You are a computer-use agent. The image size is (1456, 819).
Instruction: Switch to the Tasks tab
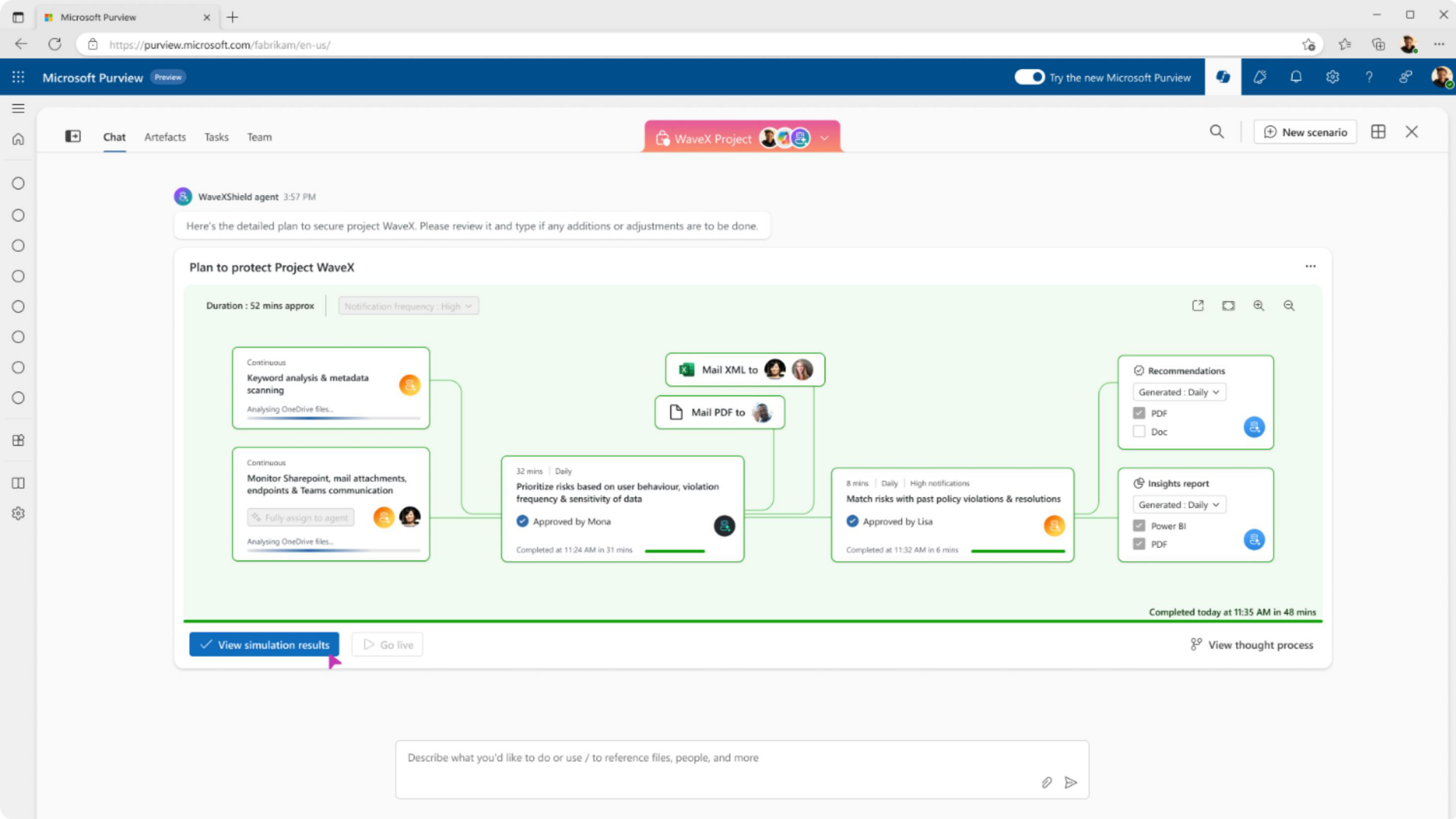[217, 137]
